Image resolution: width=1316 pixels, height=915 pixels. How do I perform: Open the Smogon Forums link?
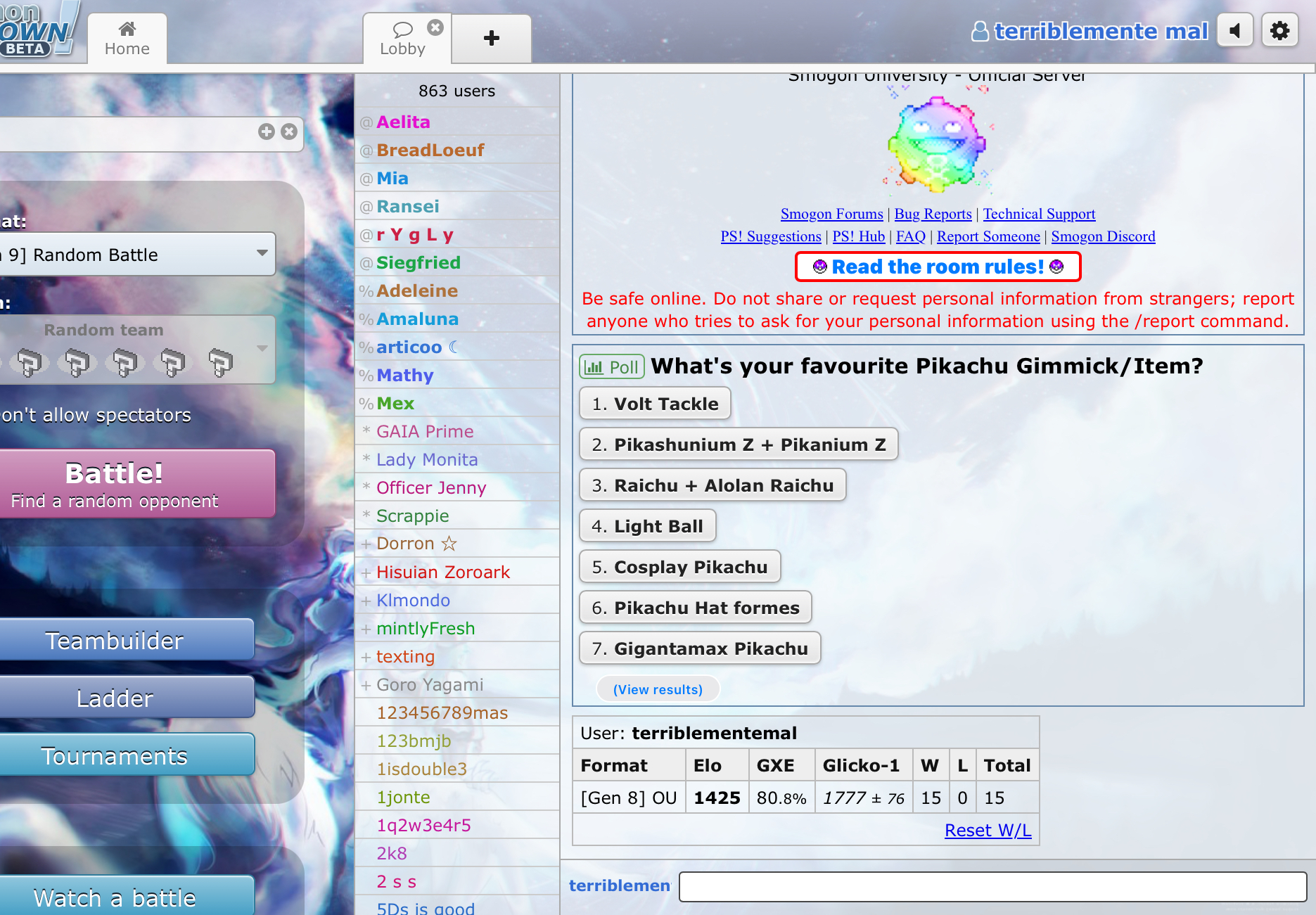coord(832,214)
